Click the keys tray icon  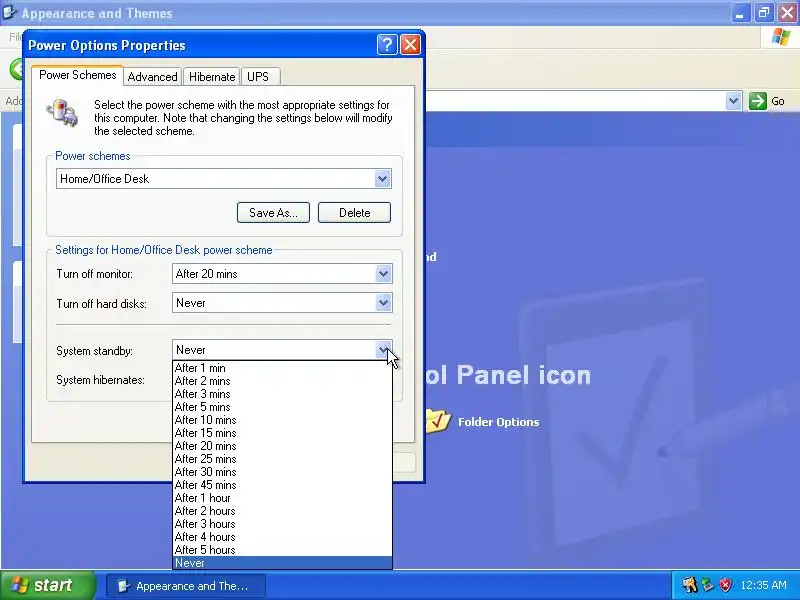689,585
